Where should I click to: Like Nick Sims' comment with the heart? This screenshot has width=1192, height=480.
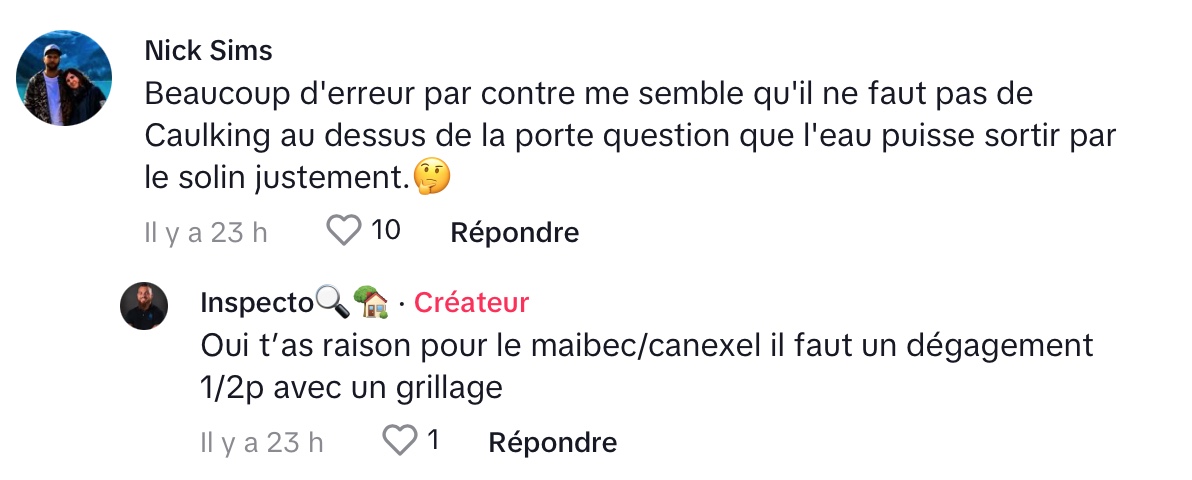tap(344, 232)
